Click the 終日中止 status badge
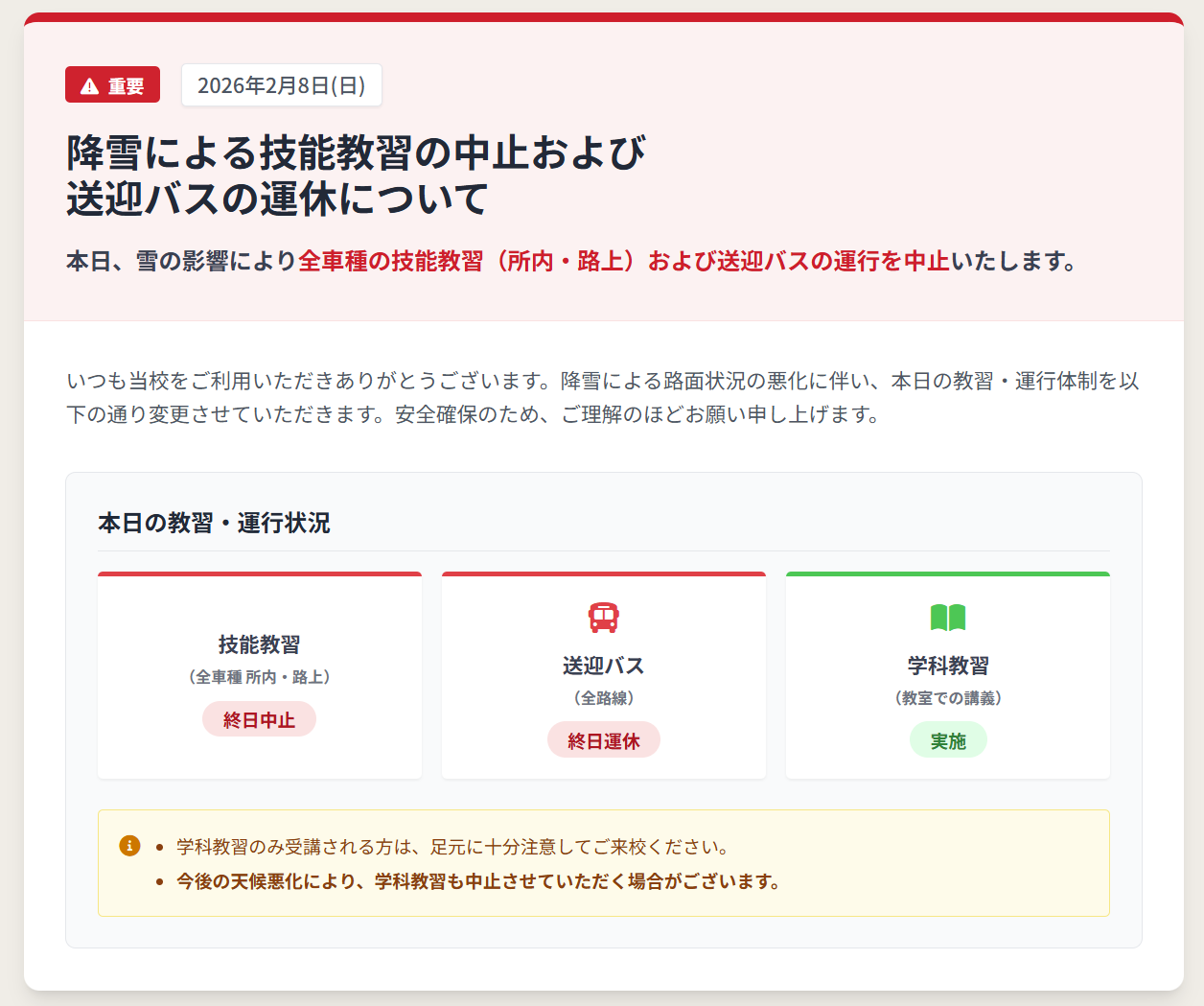Viewport: 1204px width, 1006px height. pos(259,719)
